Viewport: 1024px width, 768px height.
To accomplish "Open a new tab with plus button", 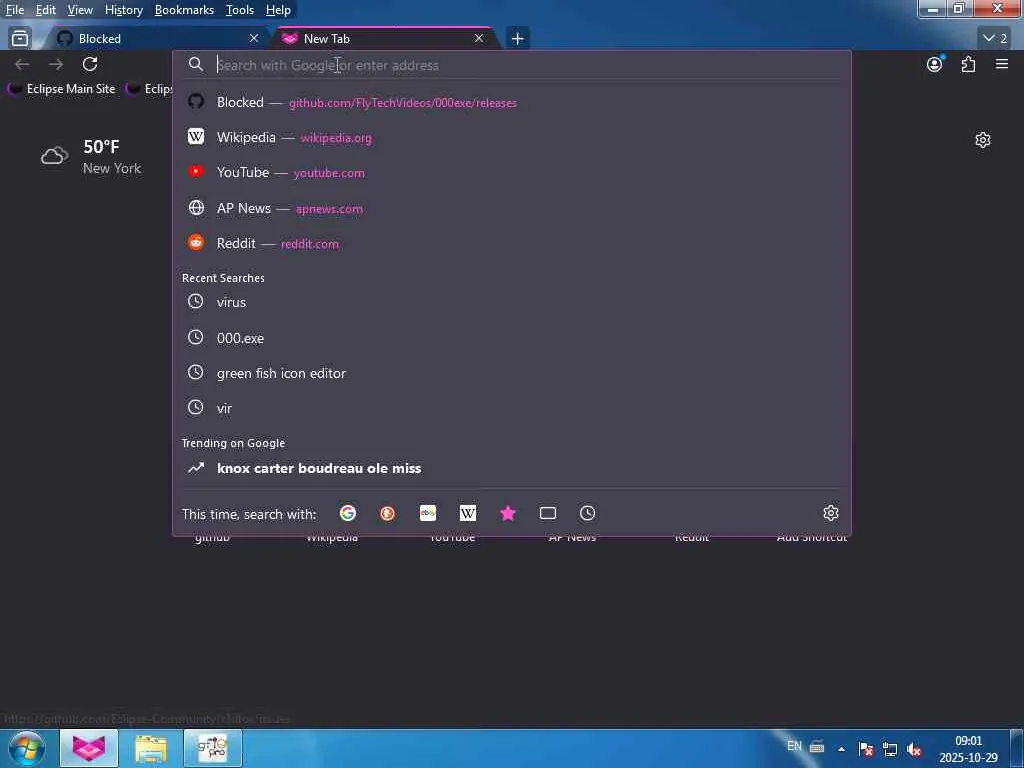I will pyautogui.click(x=517, y=39).
